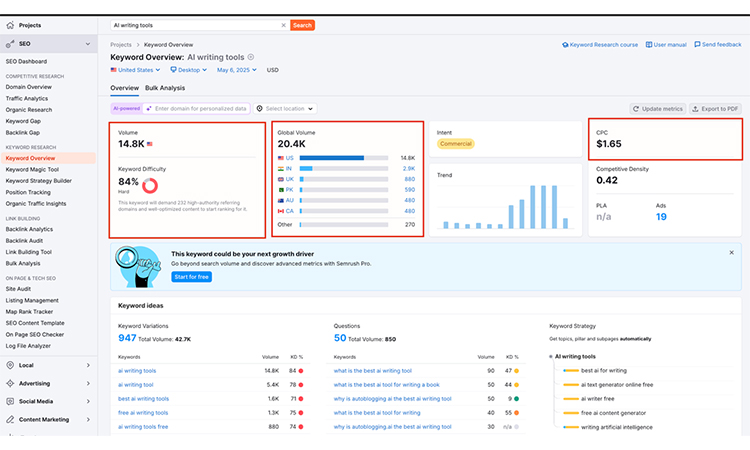Click the Projects home icon
Screen dimensions: 750x450
click(x=10, y=25)
